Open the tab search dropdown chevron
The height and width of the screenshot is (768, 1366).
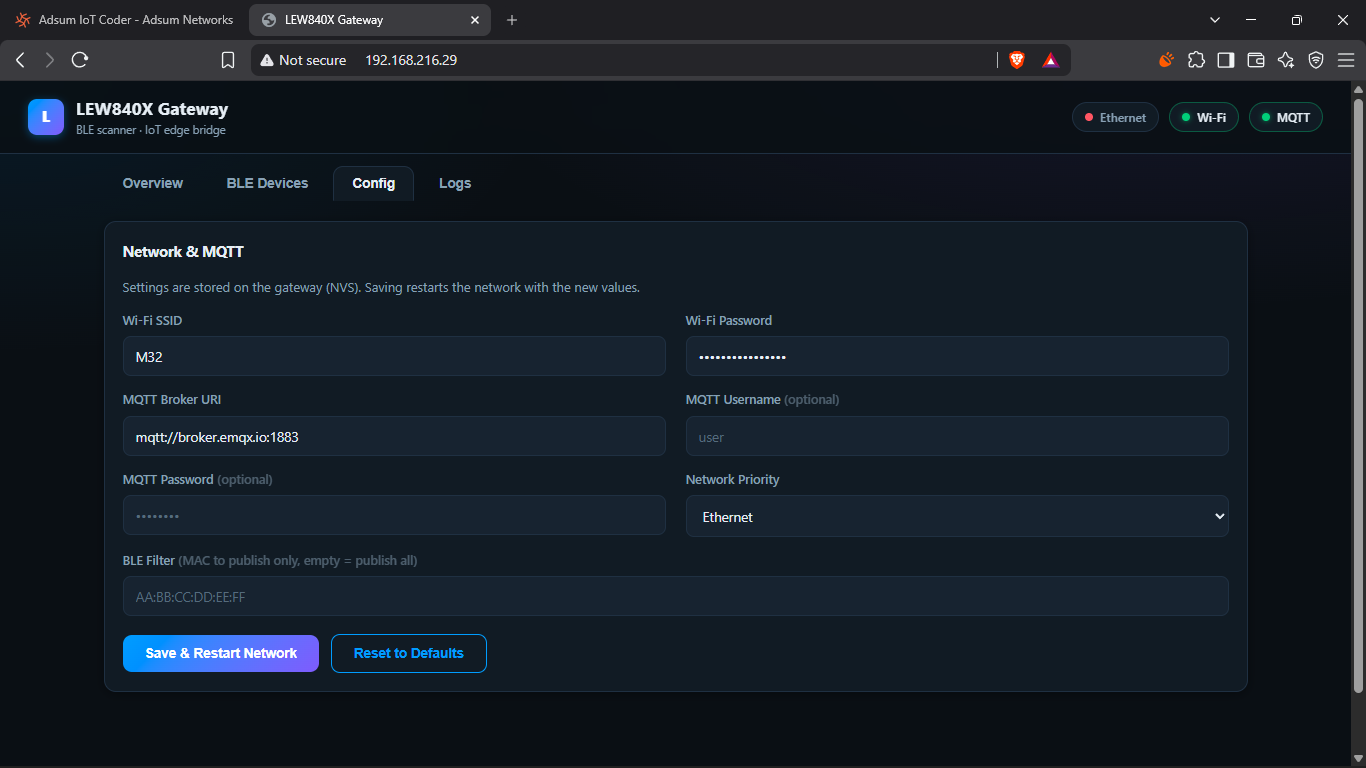coord(1215,20)
